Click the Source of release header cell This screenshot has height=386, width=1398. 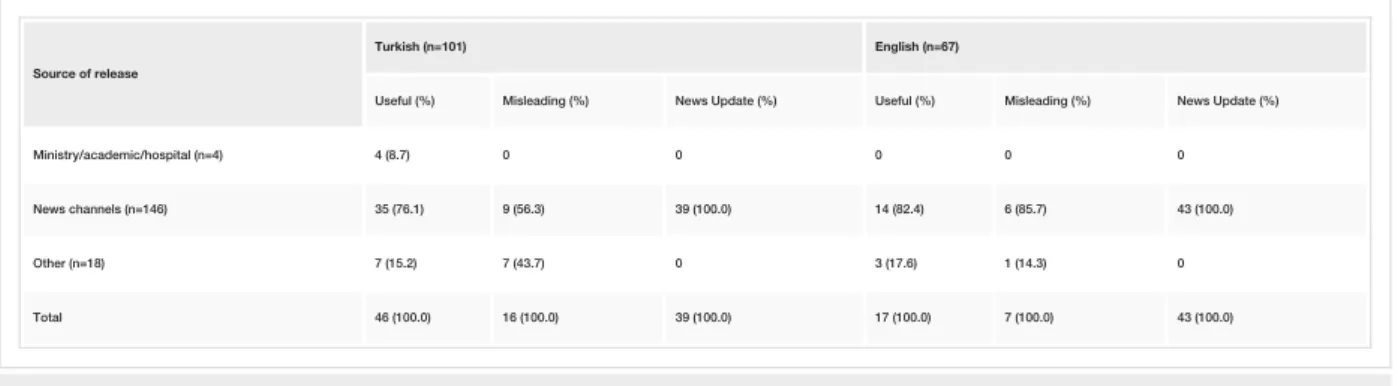[x=192, y=74]
